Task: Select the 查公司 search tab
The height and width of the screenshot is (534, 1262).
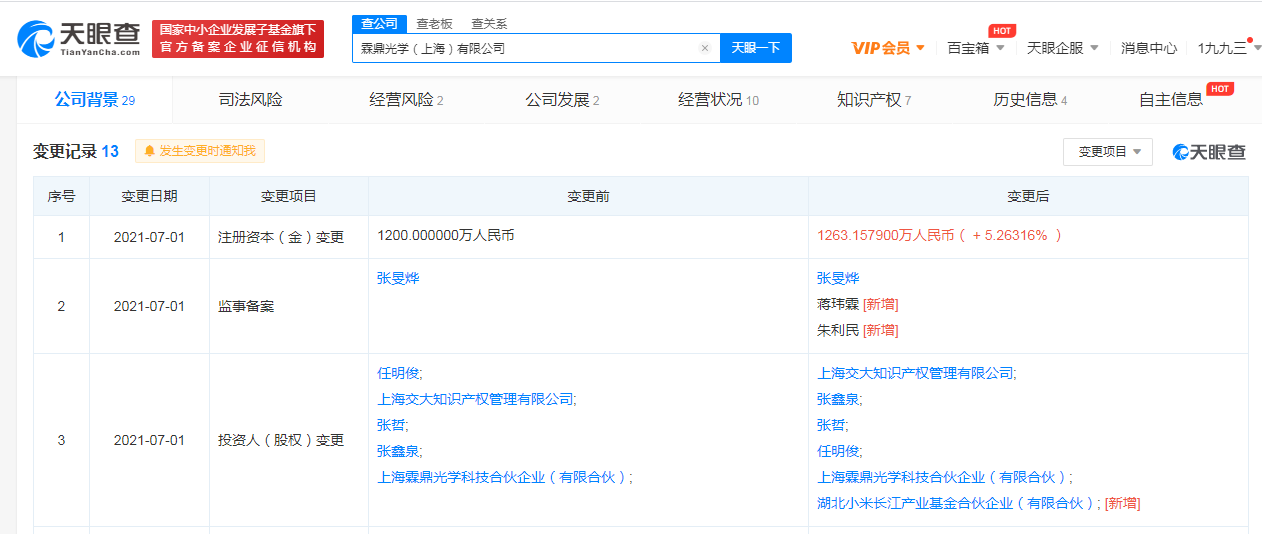Action: coord(379,24)
